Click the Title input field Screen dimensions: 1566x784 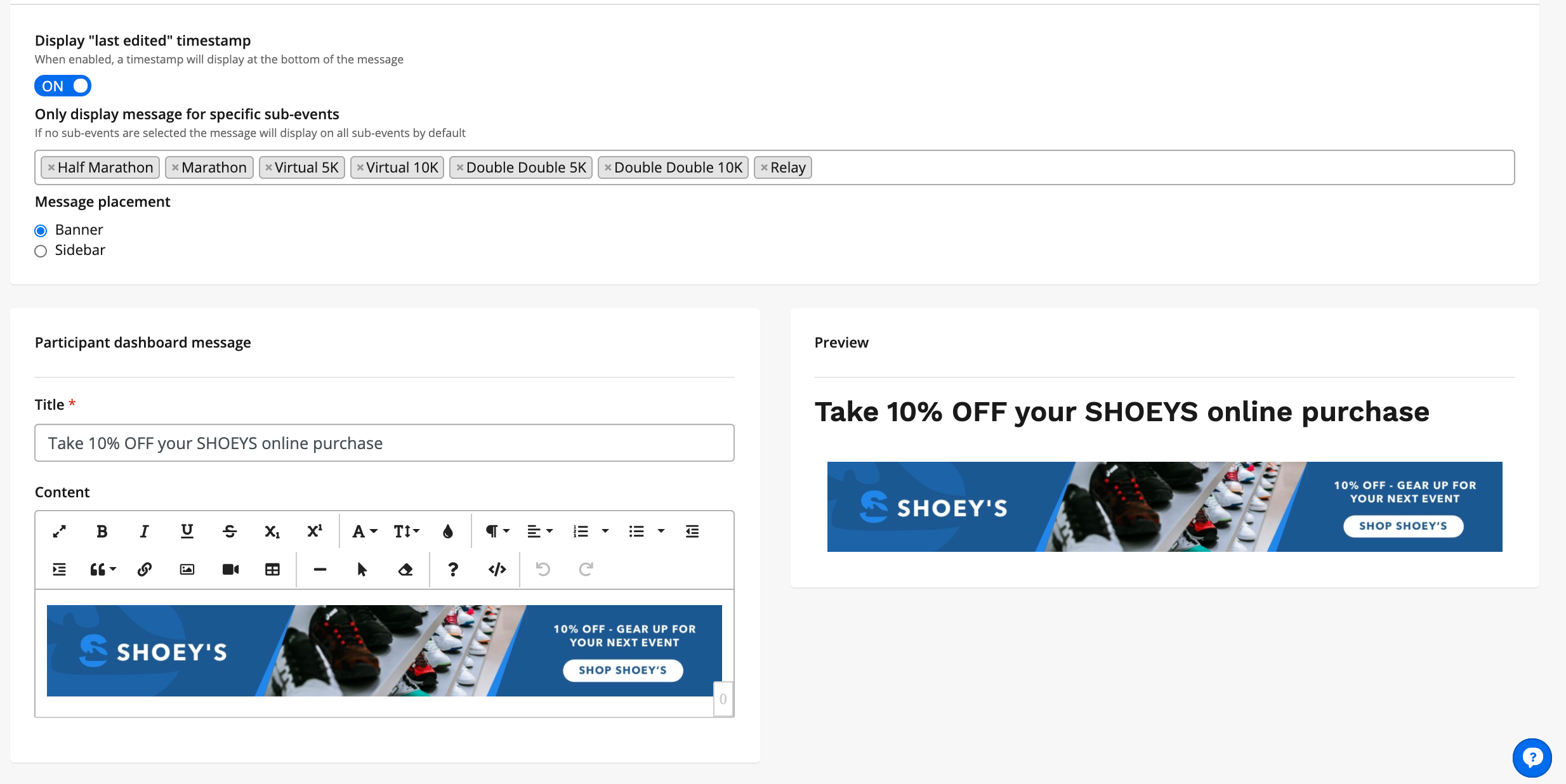click(384, 443)
